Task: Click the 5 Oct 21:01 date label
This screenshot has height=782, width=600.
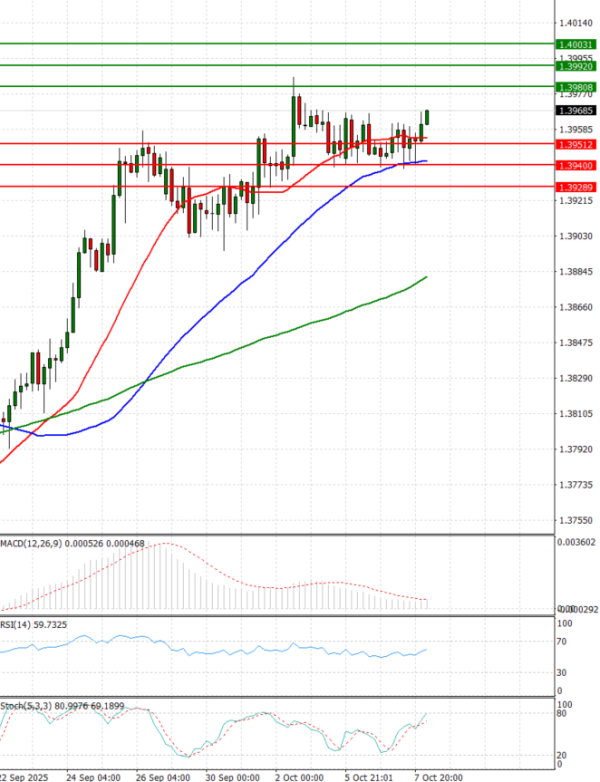Action: click(370, 775)
